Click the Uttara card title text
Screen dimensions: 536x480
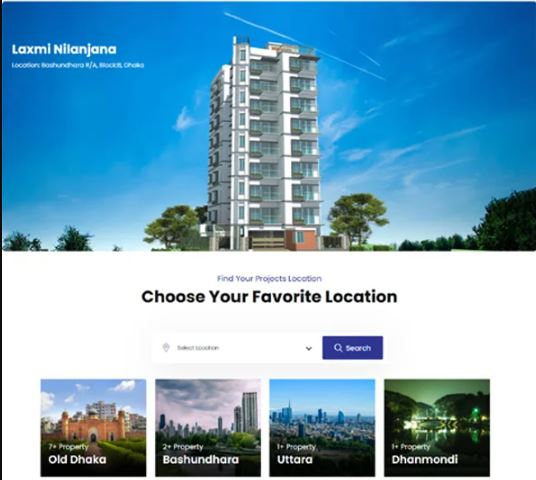pos(295,459)
